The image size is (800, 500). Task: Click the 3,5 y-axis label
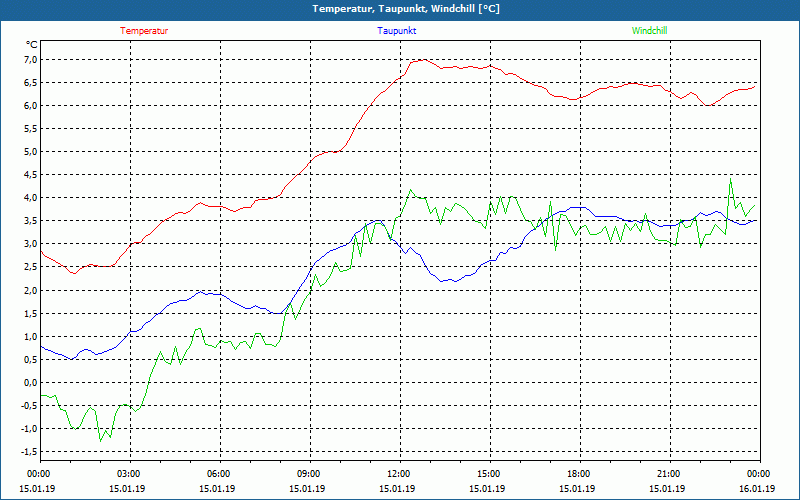click(31, 221)
